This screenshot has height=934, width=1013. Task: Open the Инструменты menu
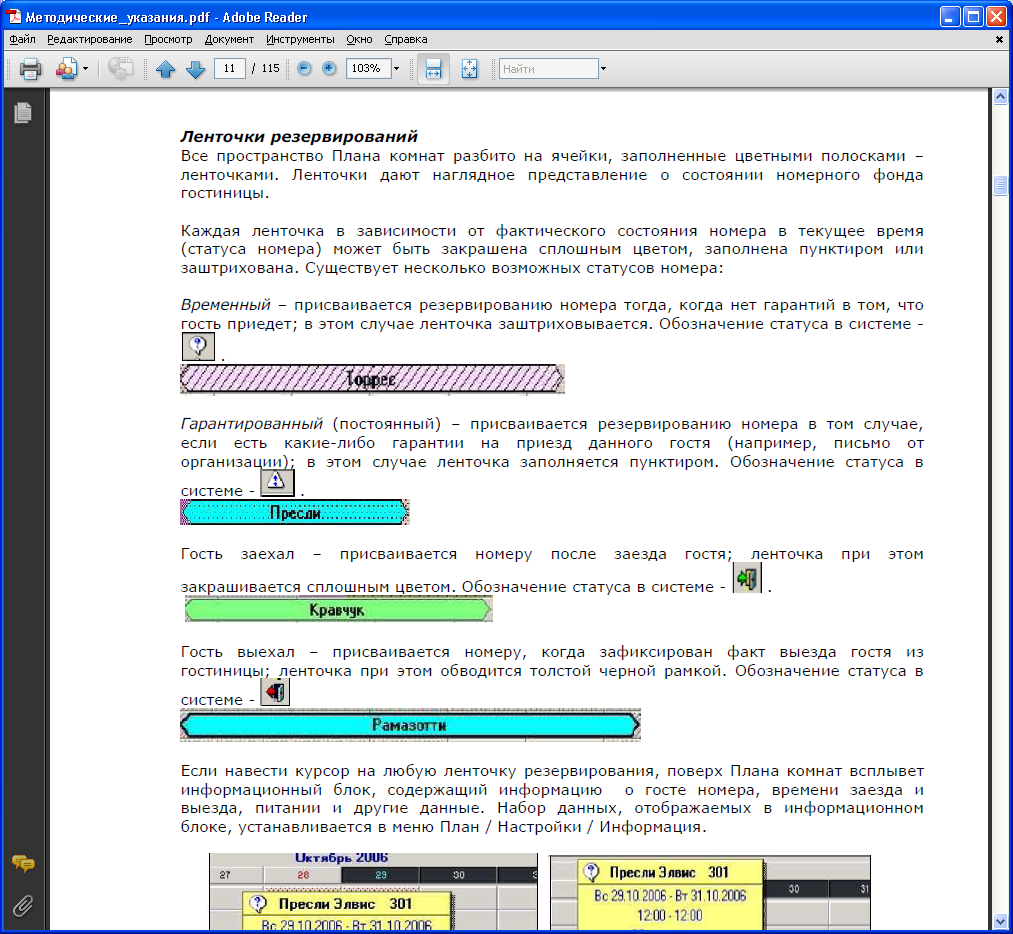point(300,39)
